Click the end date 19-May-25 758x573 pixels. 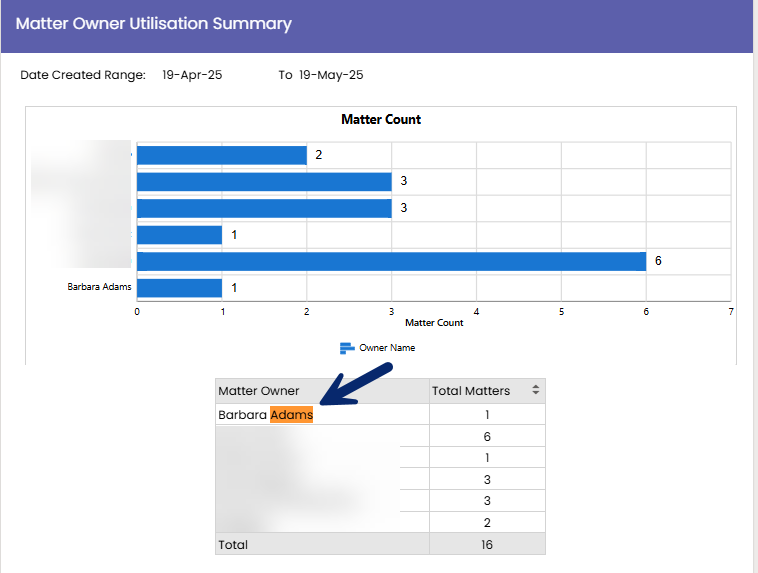pos(331,75)
